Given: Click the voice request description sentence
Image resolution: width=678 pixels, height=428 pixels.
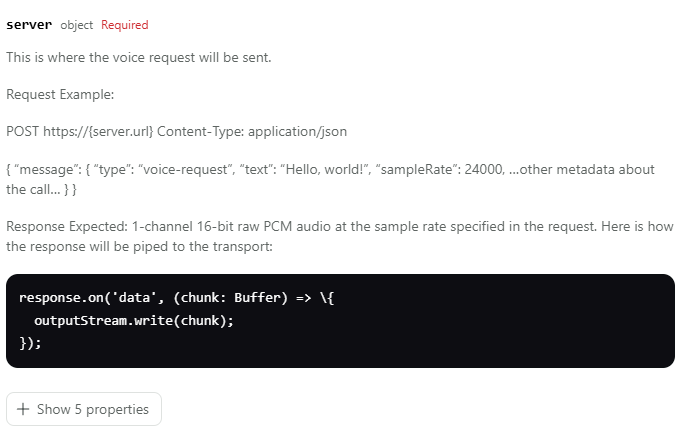Looking at the screenshot, I should coord(139,57).
